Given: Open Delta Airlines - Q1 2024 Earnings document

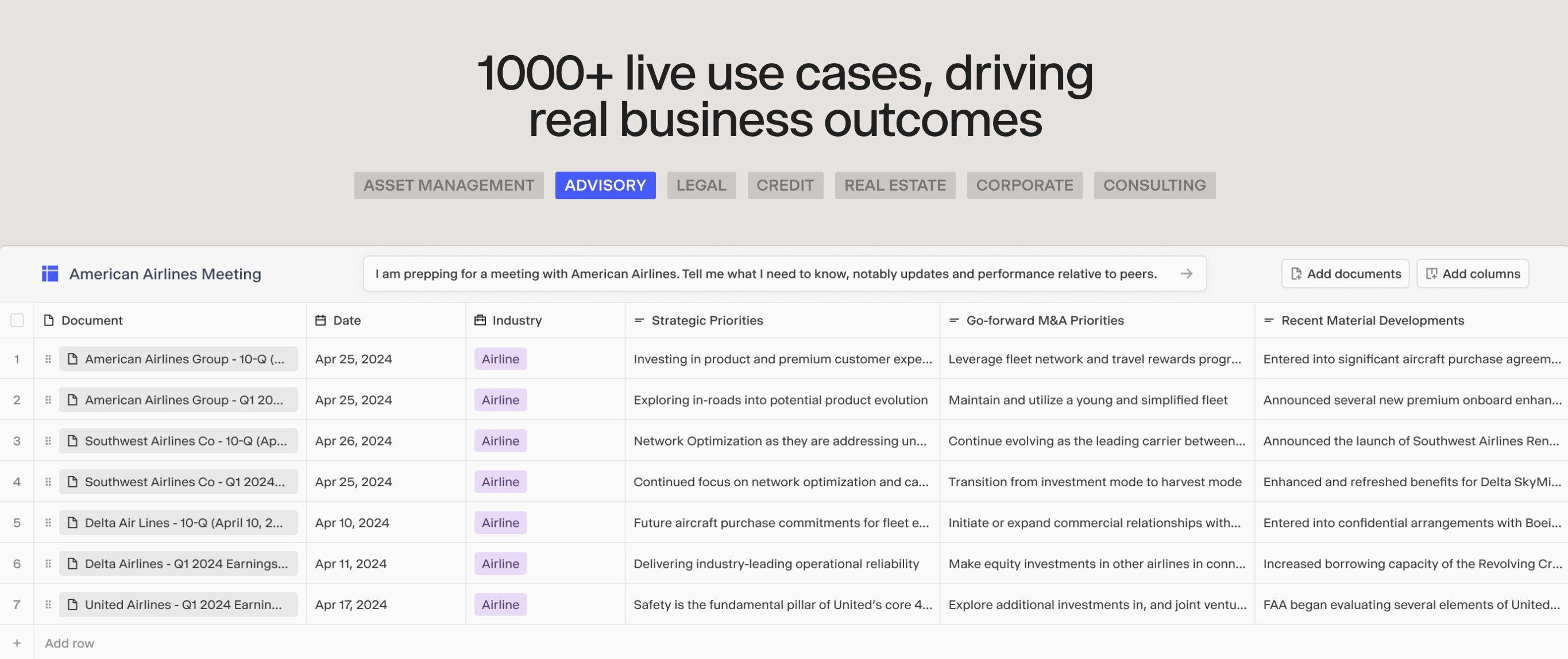Looking at the screenshot, I should (179, 564).
